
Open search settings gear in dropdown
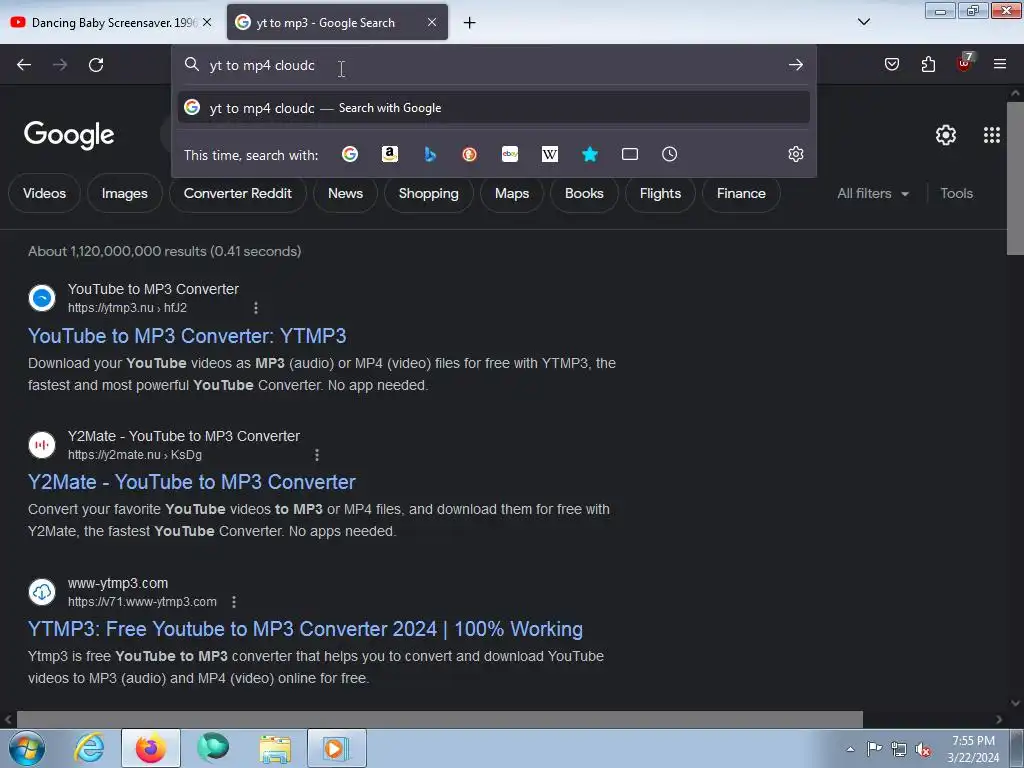coord(795,154)
